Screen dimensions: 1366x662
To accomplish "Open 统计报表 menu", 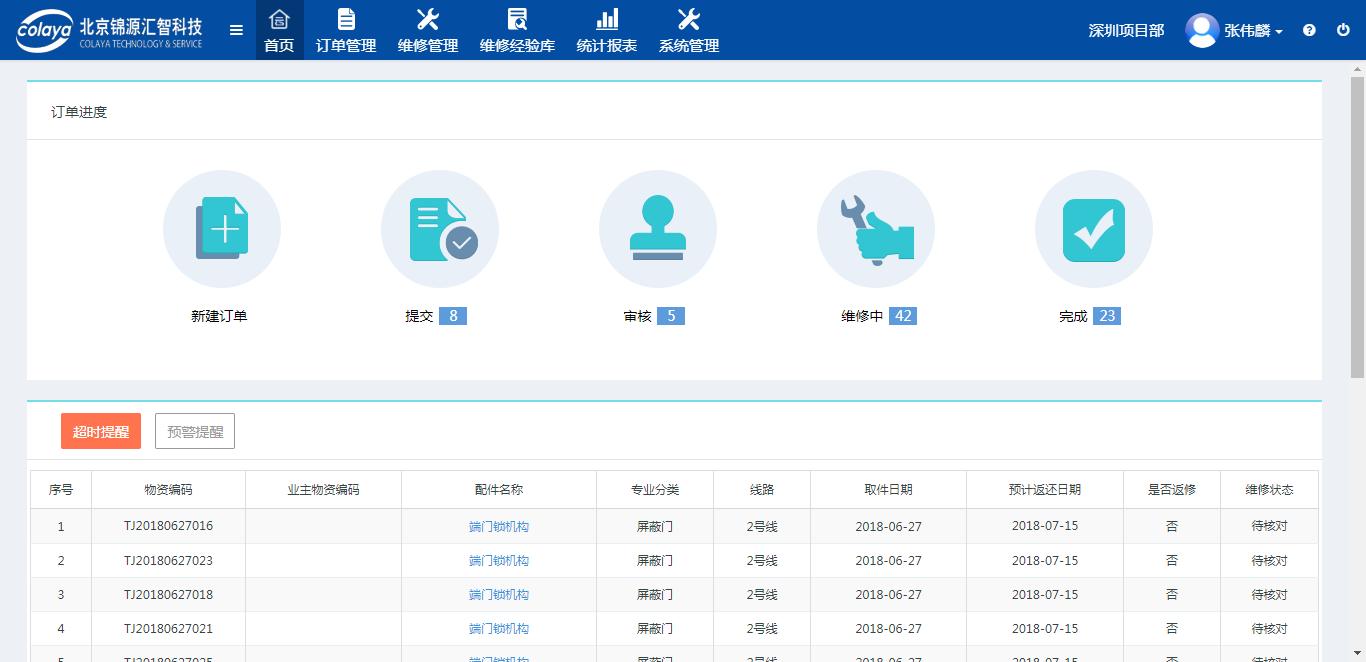I will pos(607,30).
